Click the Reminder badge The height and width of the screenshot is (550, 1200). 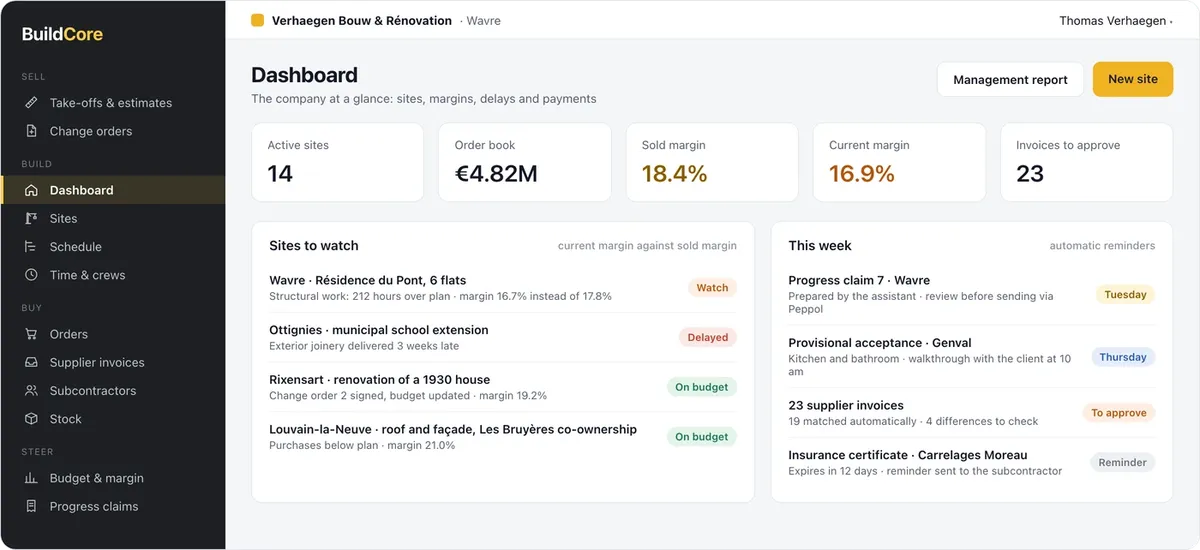click(1123, 462)
